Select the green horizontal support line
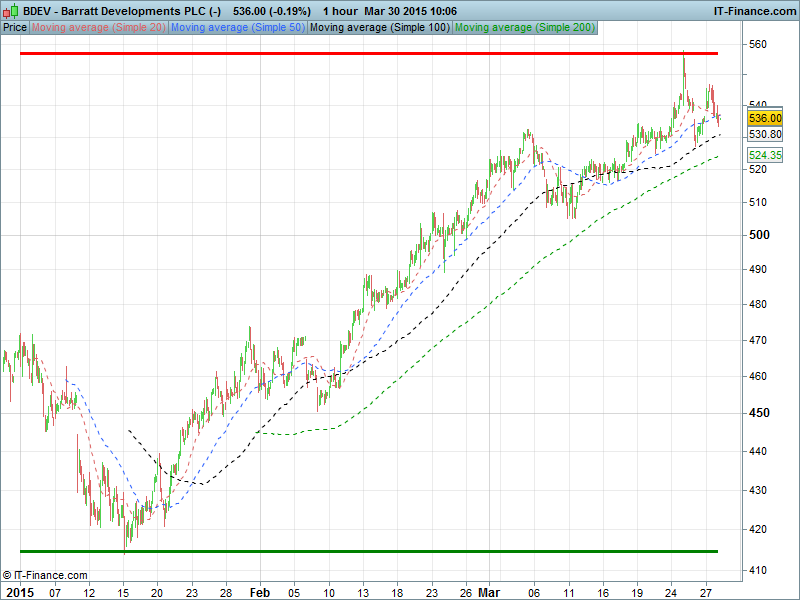The height and width of the screenshot is (600, 800). point(380,551)
